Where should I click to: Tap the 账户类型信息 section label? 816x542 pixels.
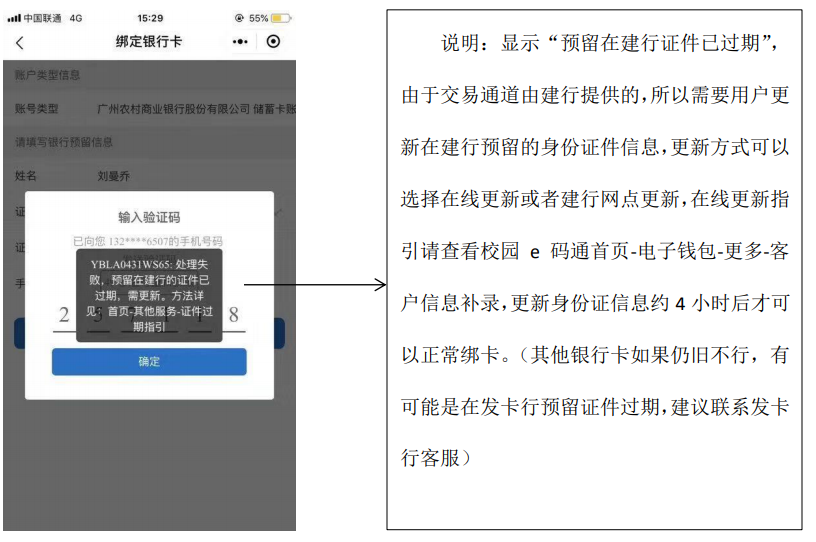(47, 75)
